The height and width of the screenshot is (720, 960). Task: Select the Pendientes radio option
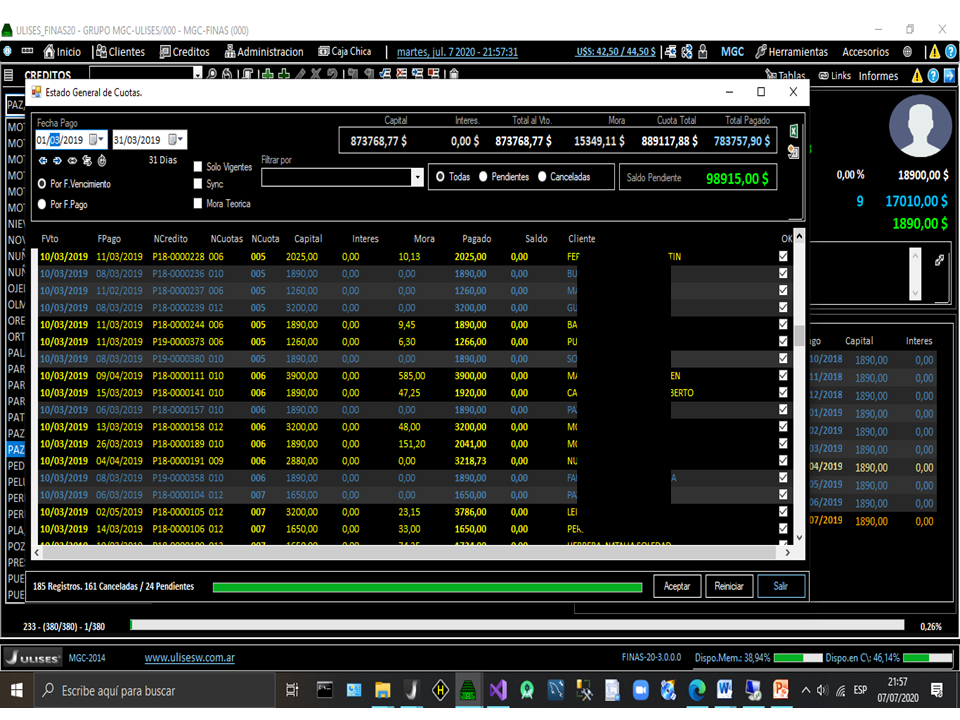click(x=483, y=177)
